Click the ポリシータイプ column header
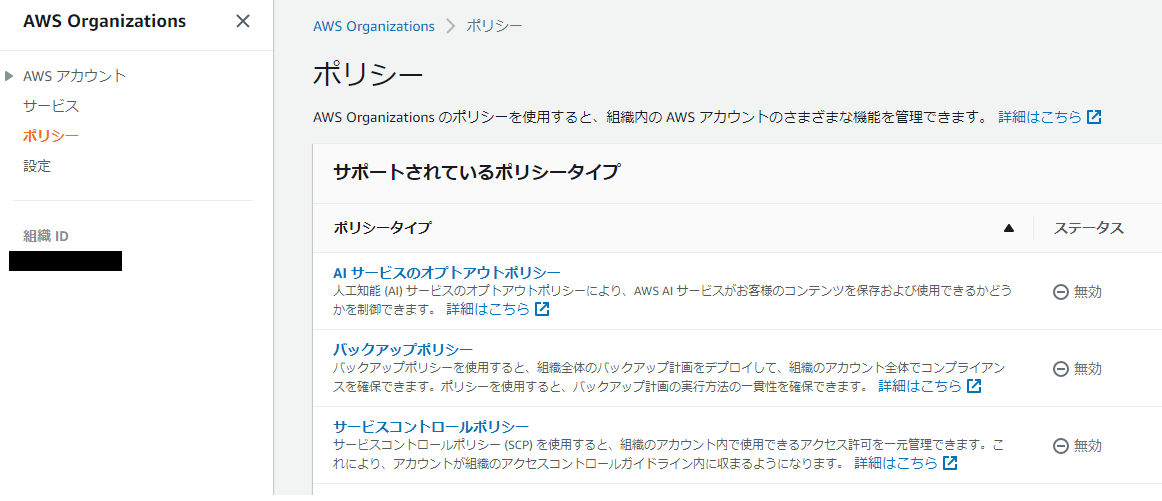The width and height of the screenshot is (1162, 501). pos(382,228)
